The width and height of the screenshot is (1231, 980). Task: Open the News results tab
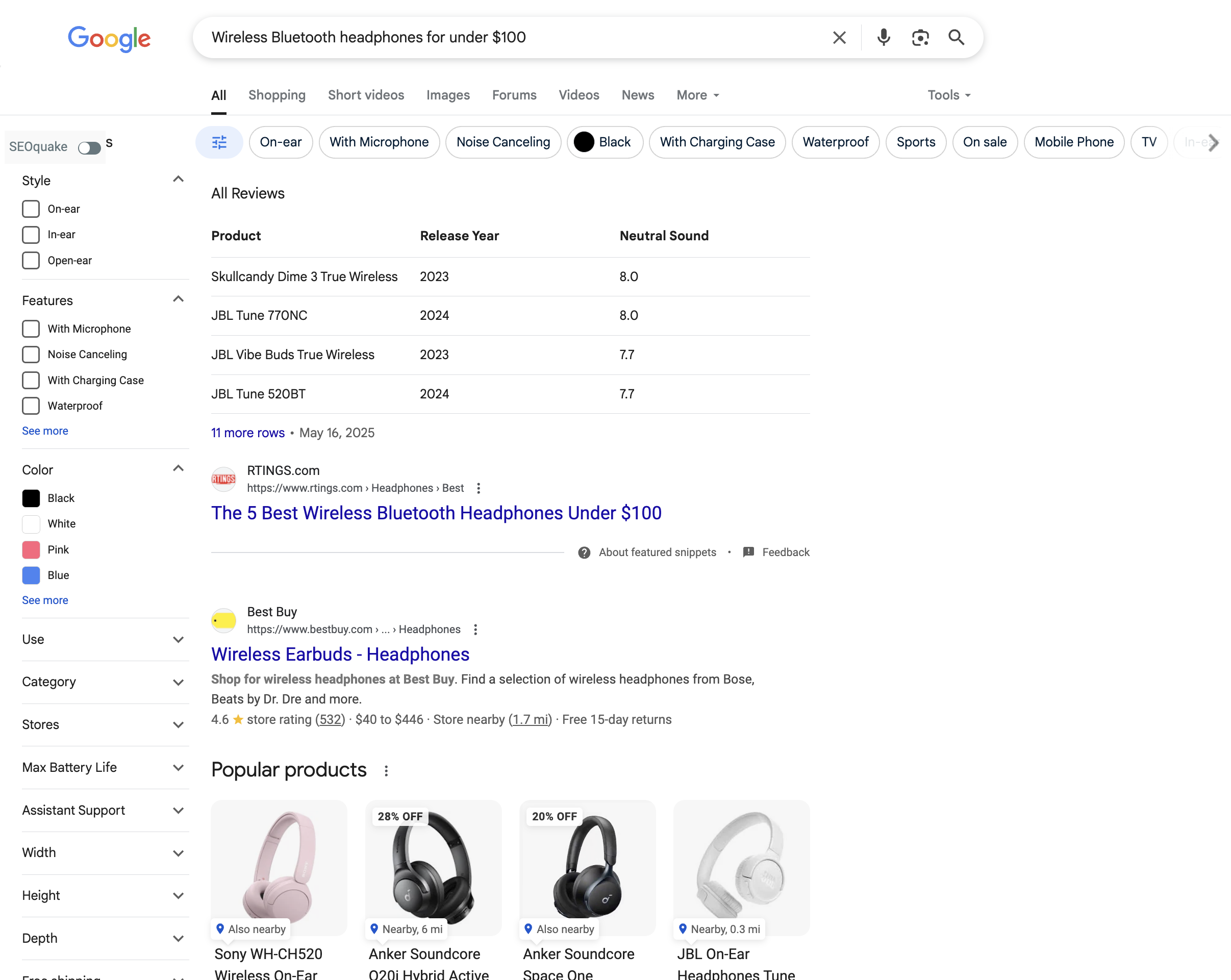tap(638, 95)
